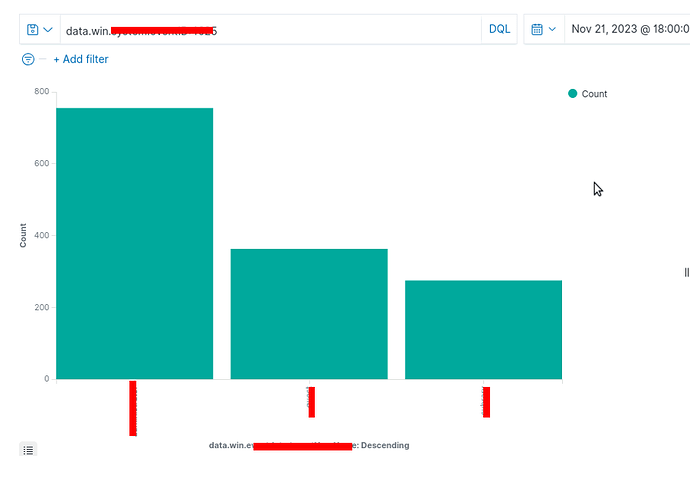Toggle the Count legend color dot
This screenshot has width=690, height=487.
coord(573,94)
